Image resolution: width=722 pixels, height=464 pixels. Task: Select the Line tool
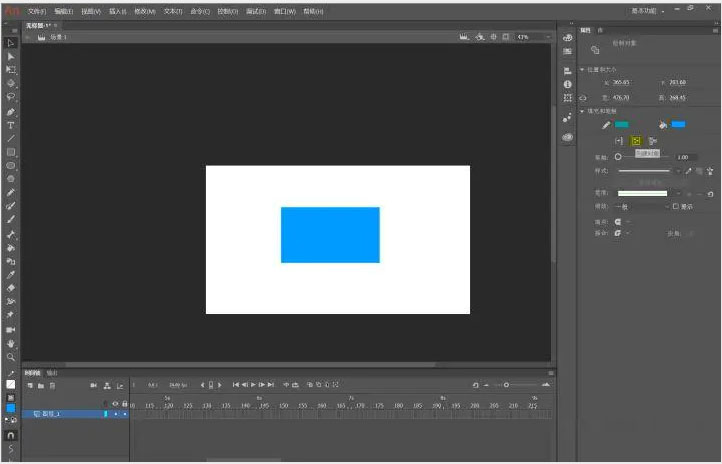[11, 139]
